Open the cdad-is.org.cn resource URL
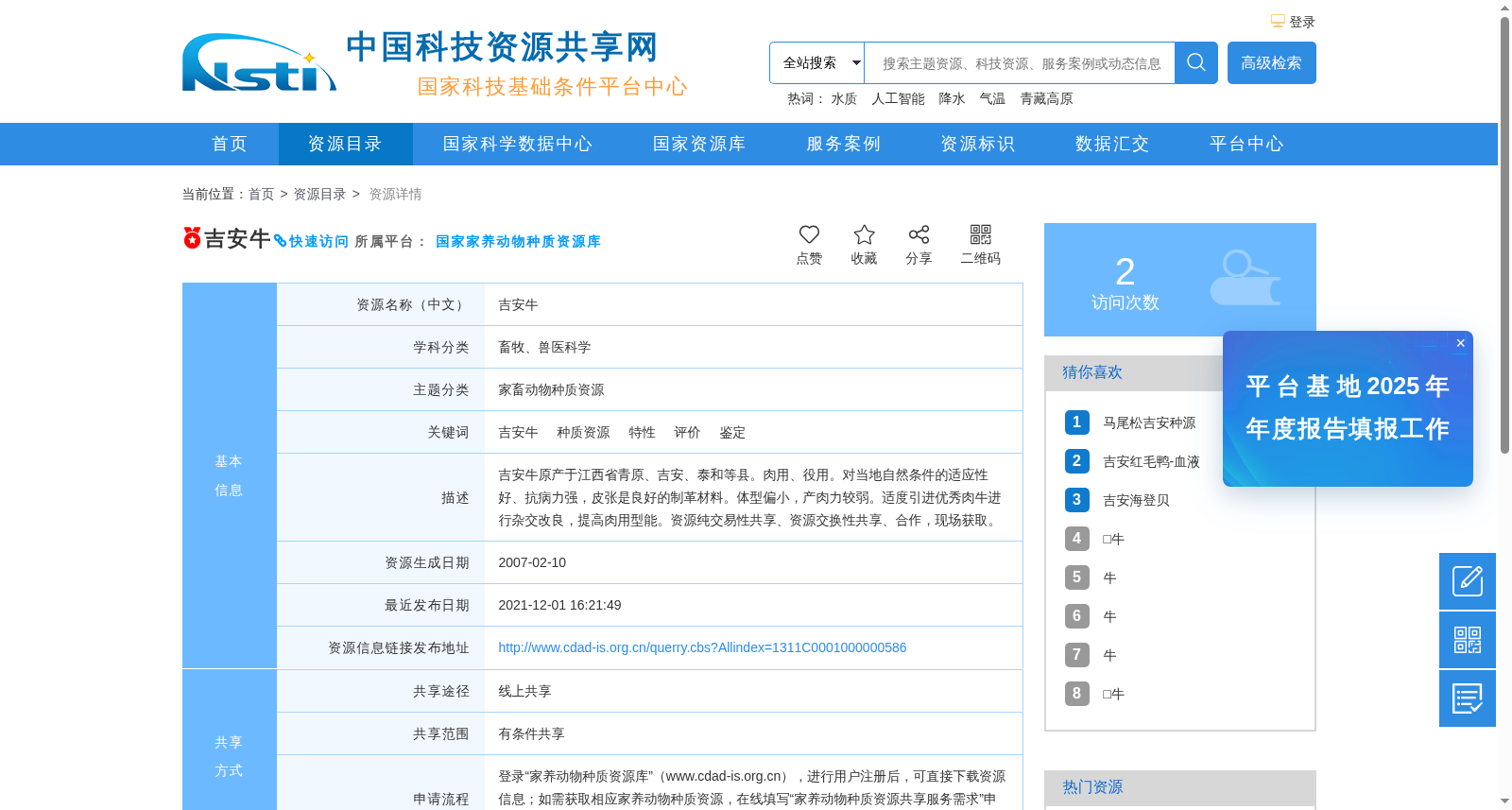 click(x=702, y=647)
